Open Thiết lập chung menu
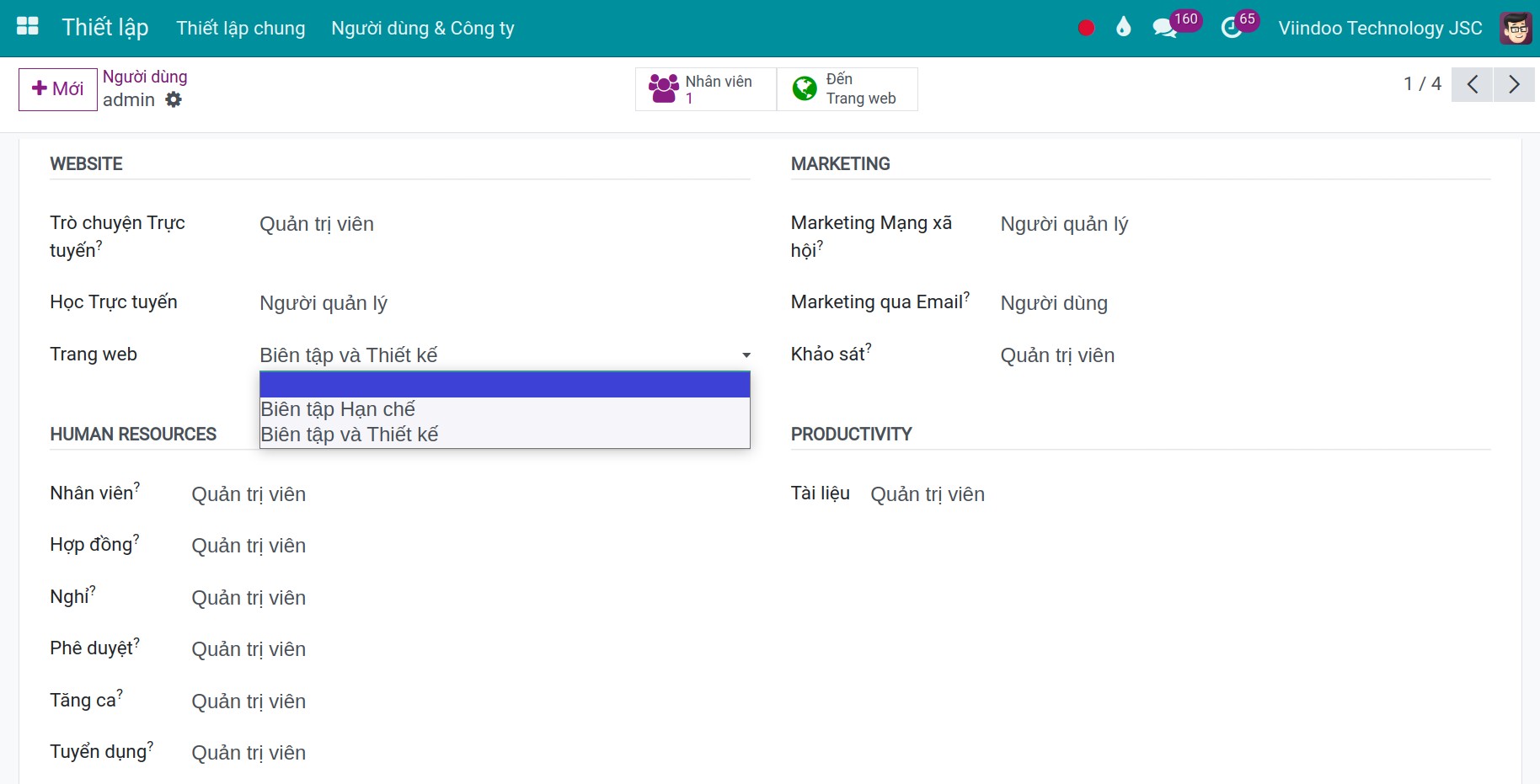 (x=241, y=28)
